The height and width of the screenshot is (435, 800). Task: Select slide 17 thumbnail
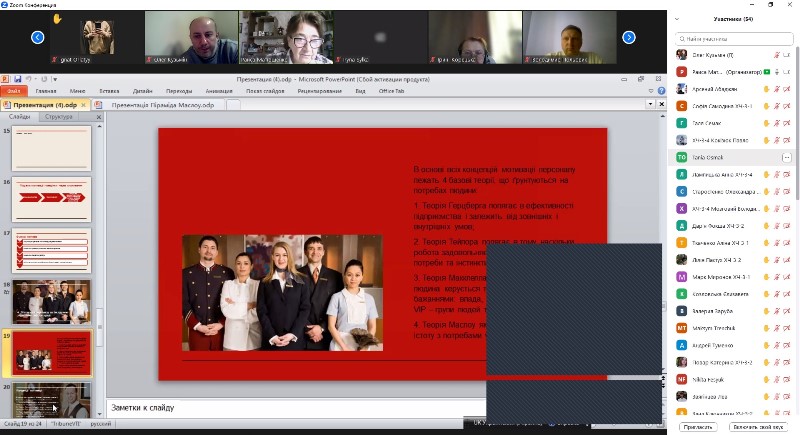click(52, 250)
